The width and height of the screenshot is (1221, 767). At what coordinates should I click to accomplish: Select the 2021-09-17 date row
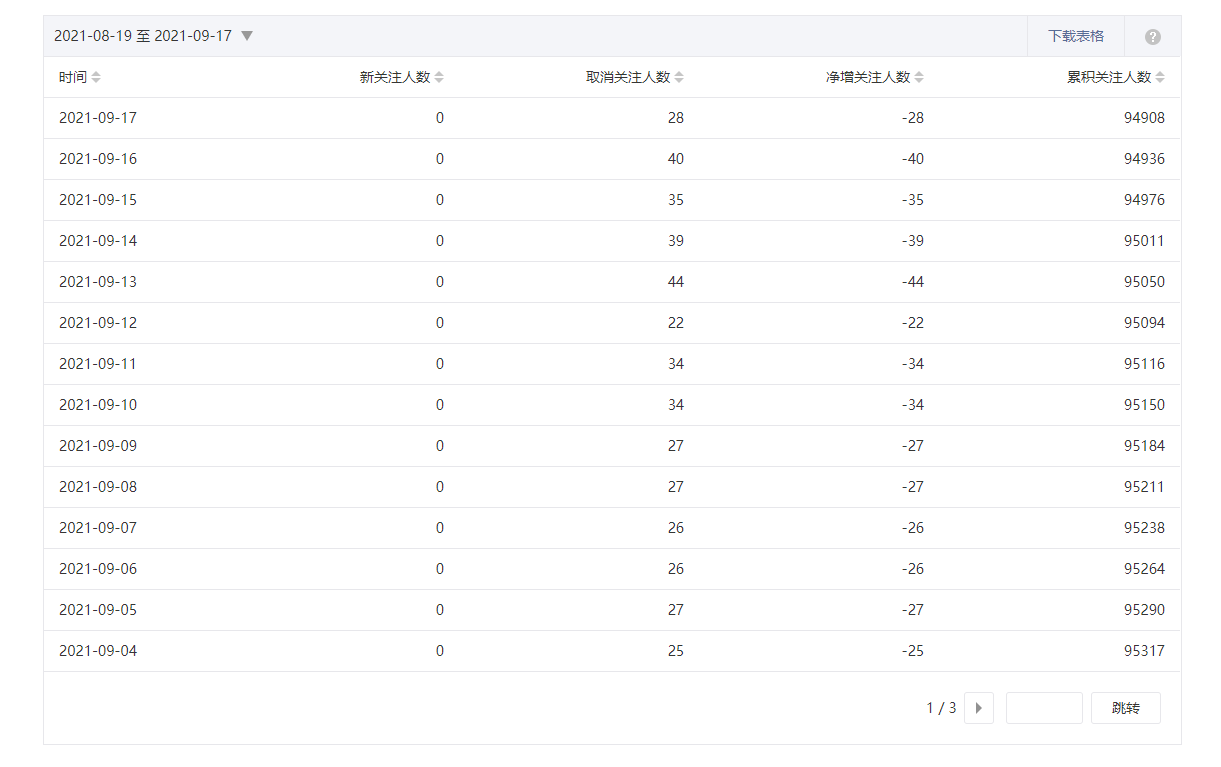(98, 118)
